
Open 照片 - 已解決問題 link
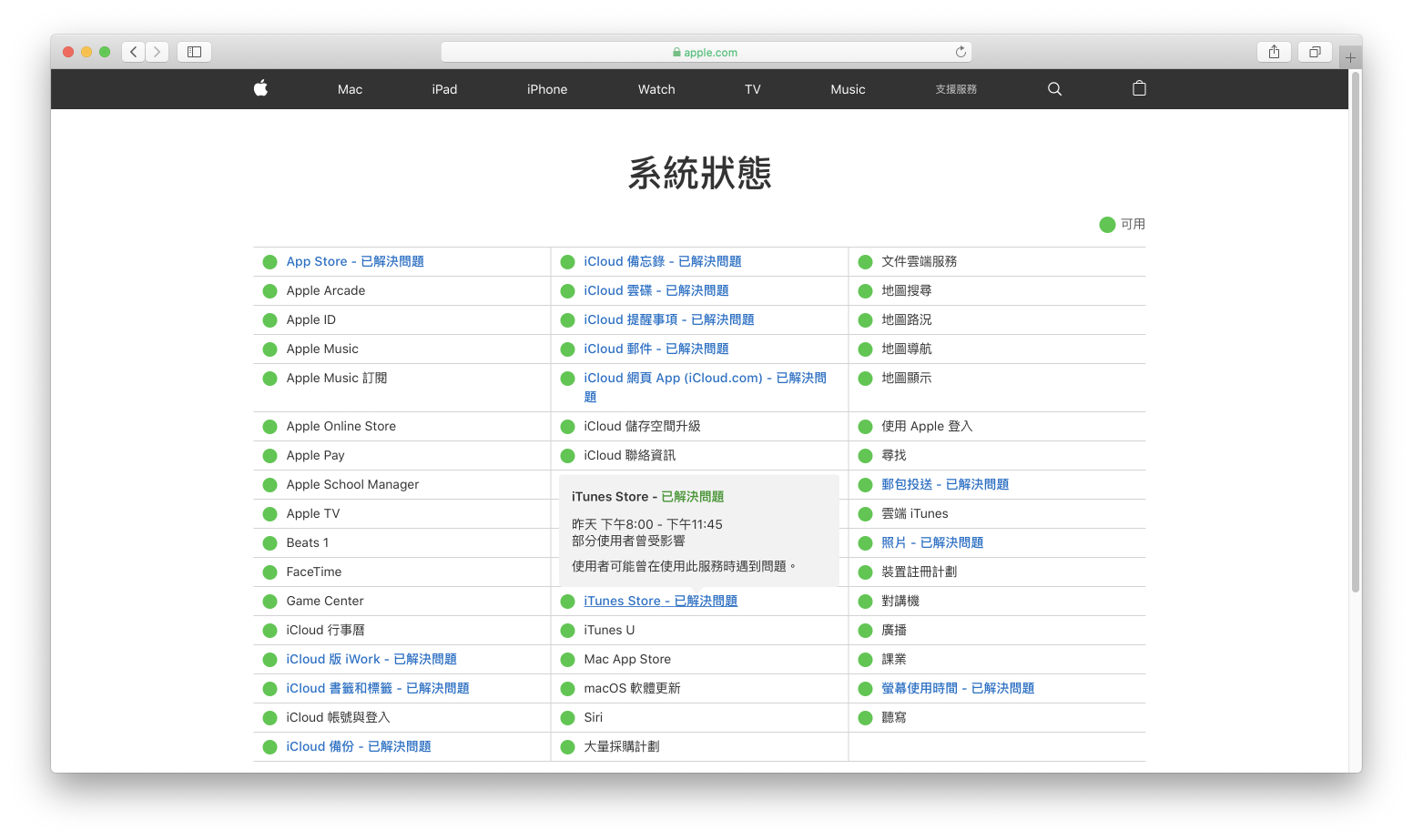click(x=932, y=542)
